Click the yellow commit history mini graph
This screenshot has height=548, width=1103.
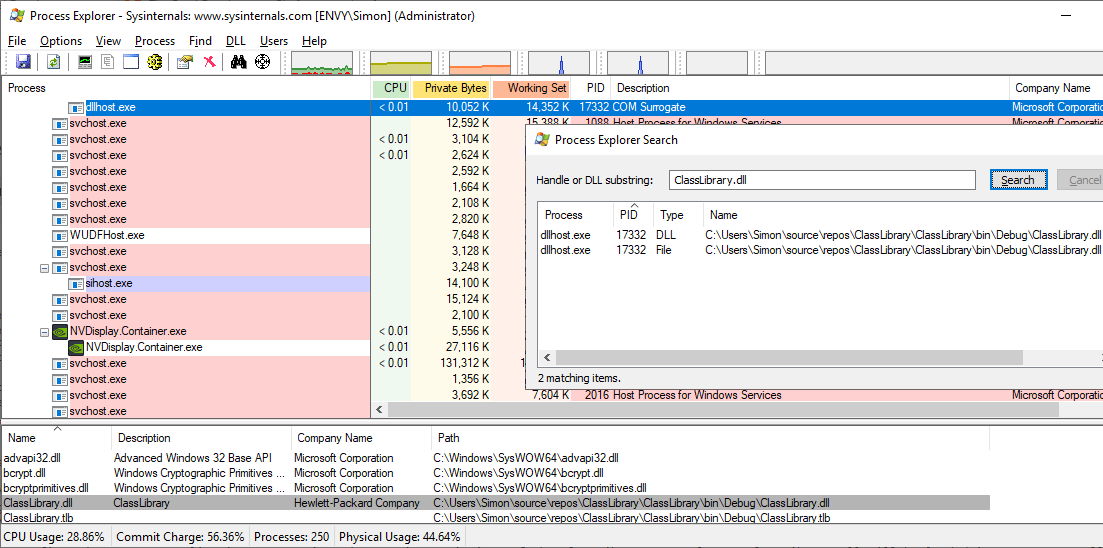pyautogui.click(x=401, y=63)
